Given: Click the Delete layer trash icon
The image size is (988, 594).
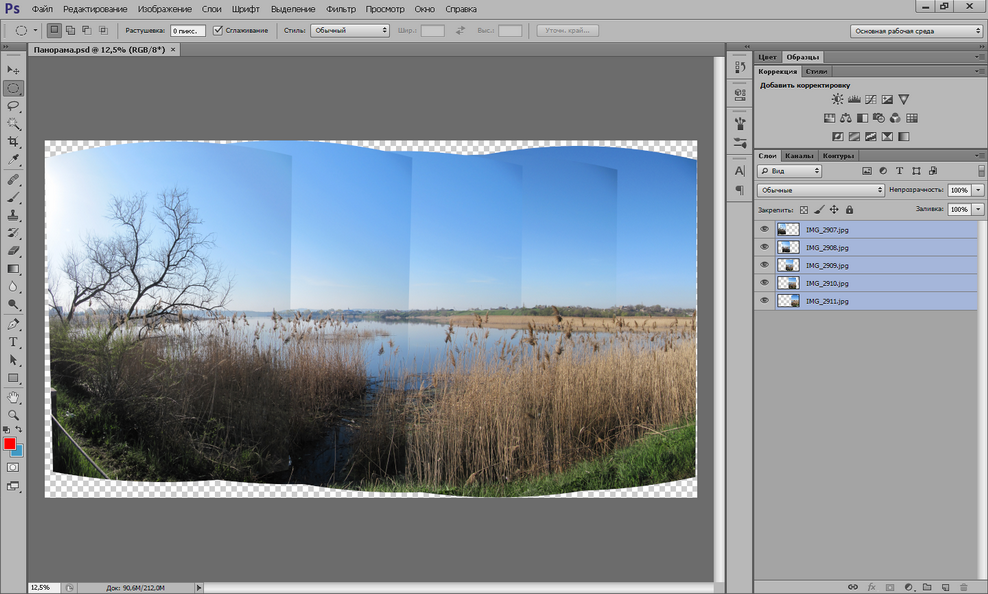Looking at the screenshot, I should click(963, 587).
